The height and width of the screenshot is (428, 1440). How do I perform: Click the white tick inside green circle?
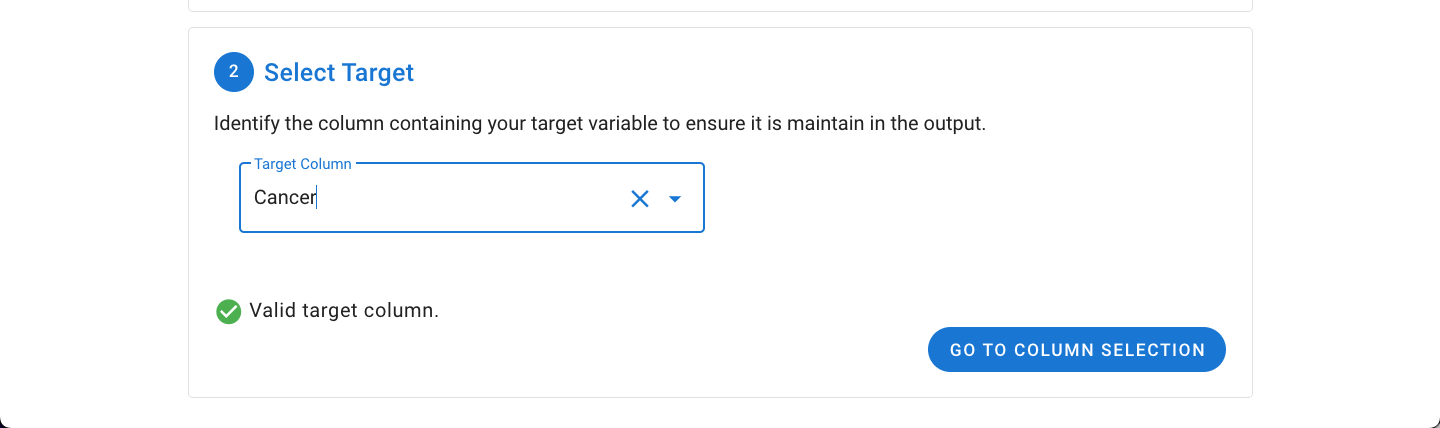[x=229, y=312]
